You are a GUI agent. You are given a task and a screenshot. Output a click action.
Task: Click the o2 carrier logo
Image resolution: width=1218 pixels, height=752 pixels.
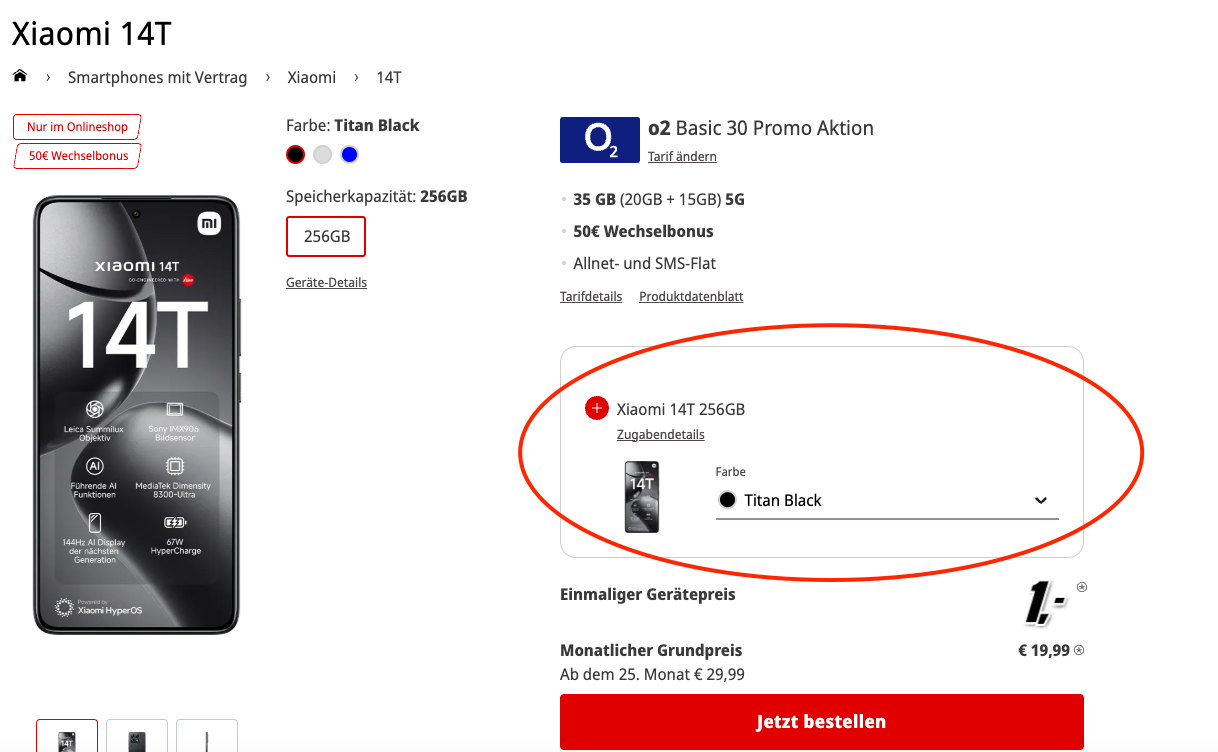[599, 141]
